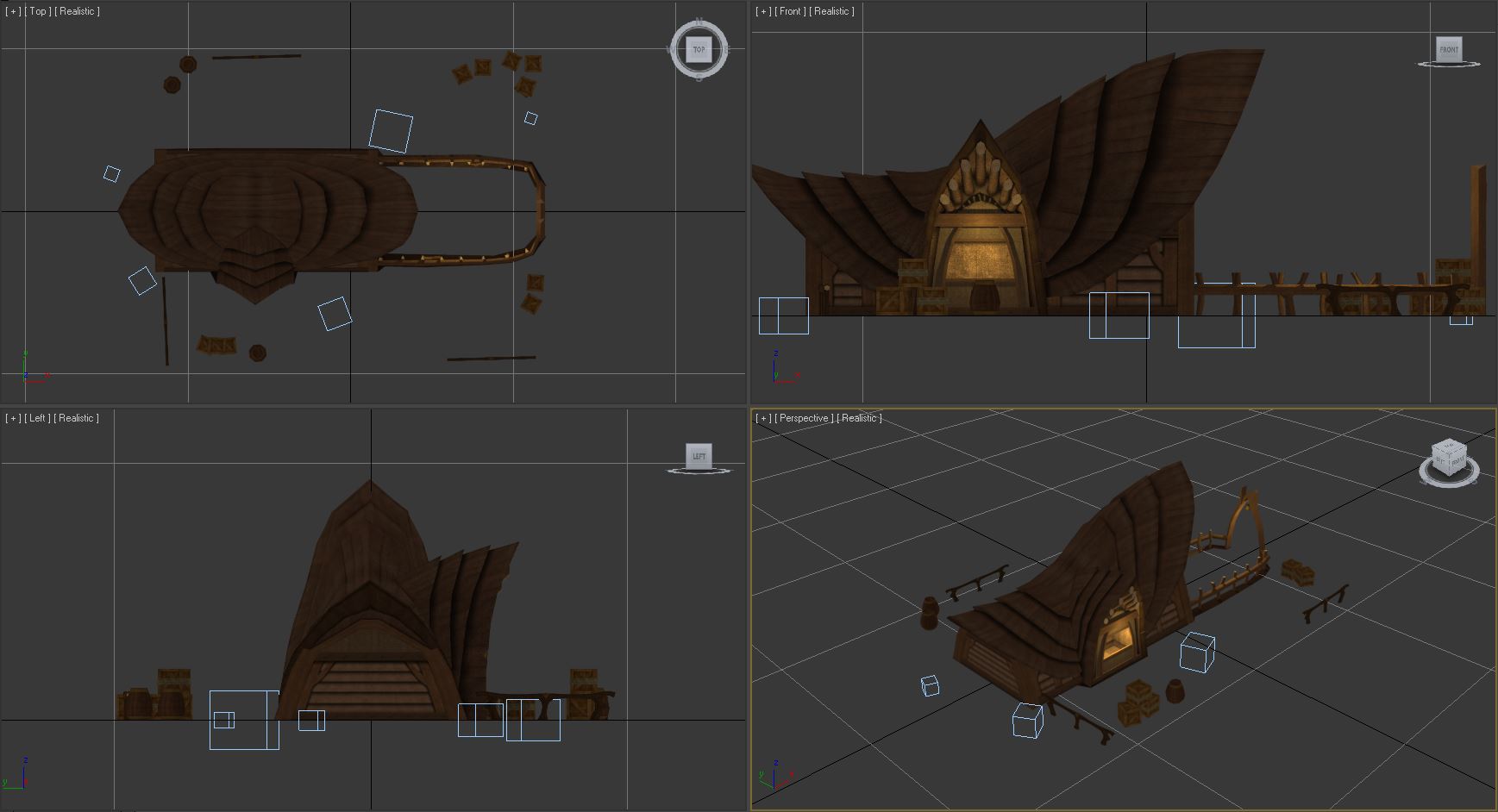Open the [Realistic] shading menu in the Left viewport
This screenshot has height=812, width=1498.
(77, 418)
